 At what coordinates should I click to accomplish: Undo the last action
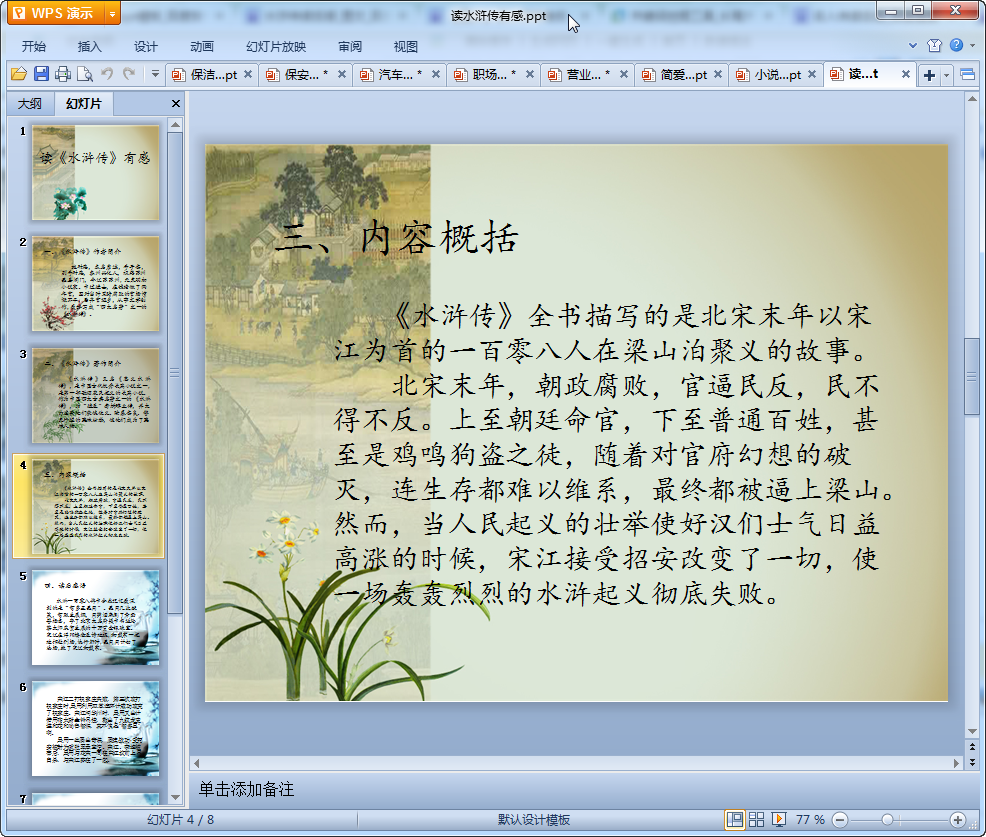coord(107,74)
